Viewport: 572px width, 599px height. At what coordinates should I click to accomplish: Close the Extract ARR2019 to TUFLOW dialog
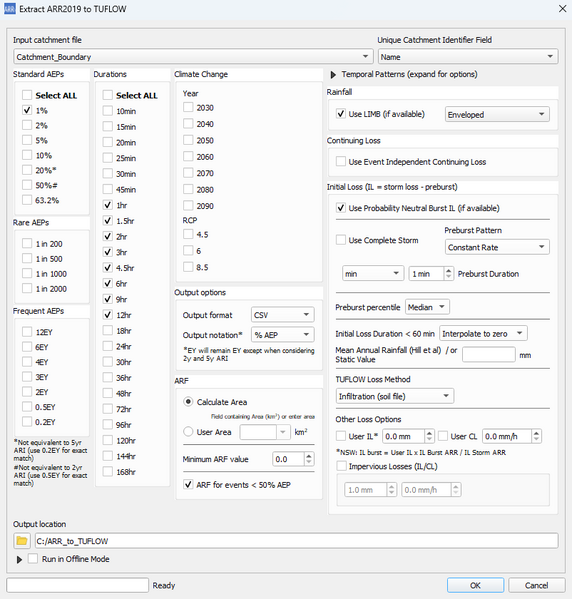(562, 9)
